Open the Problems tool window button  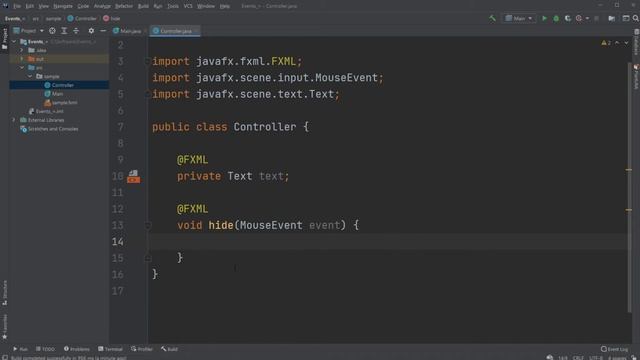coord(77,349)
